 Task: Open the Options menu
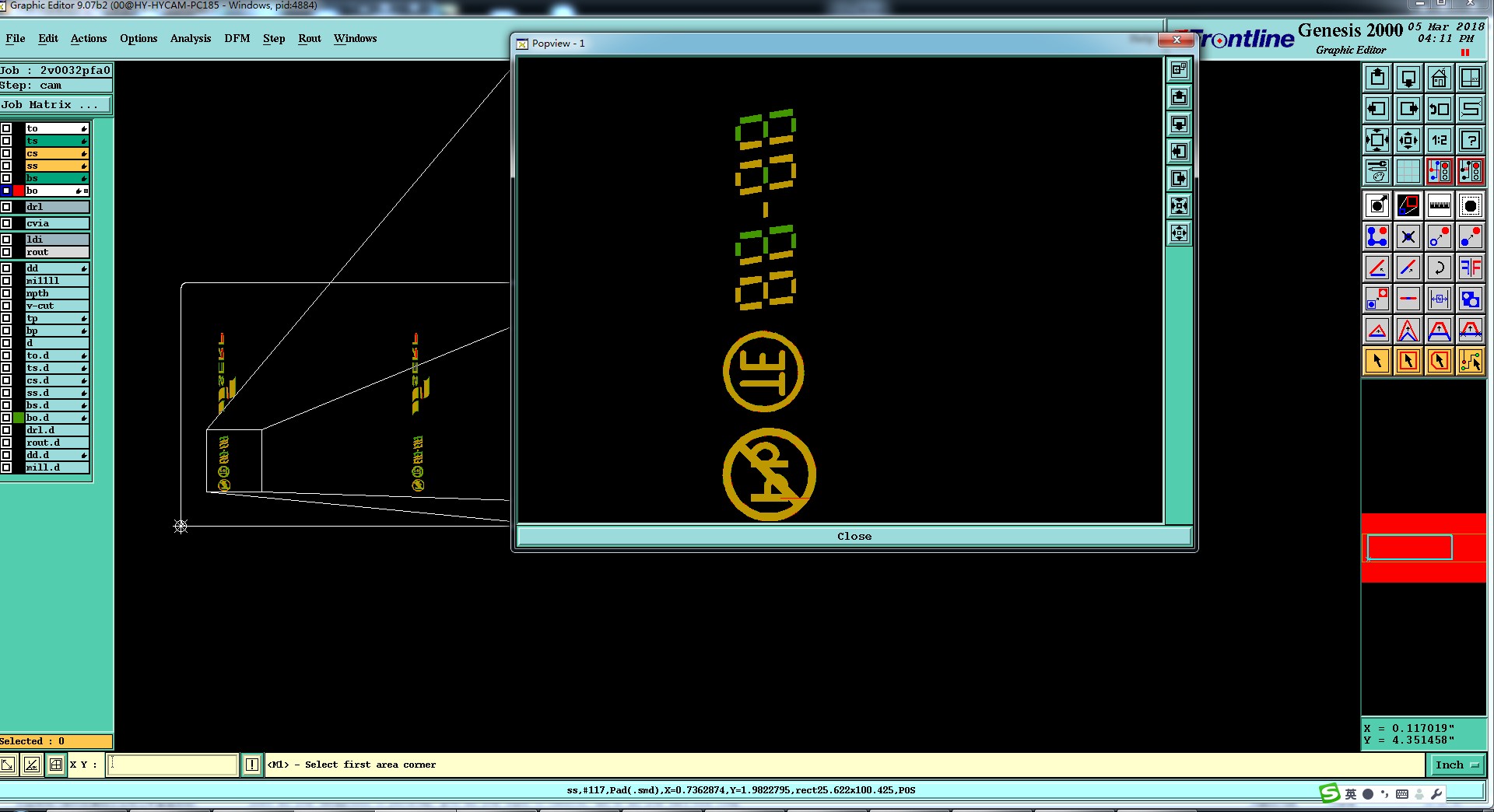coord(139,38)
